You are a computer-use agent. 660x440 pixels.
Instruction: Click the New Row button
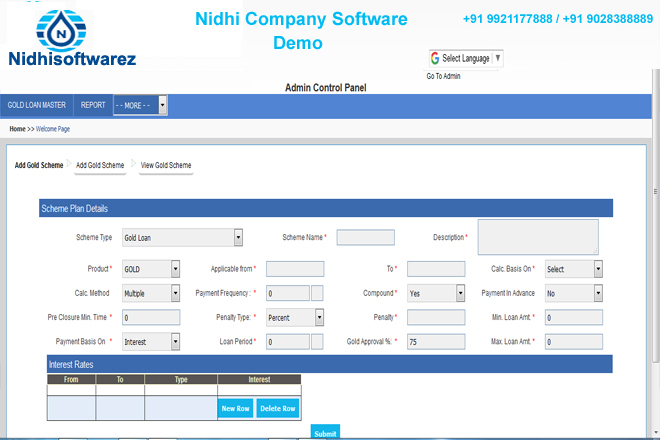(x=235, y=408)
